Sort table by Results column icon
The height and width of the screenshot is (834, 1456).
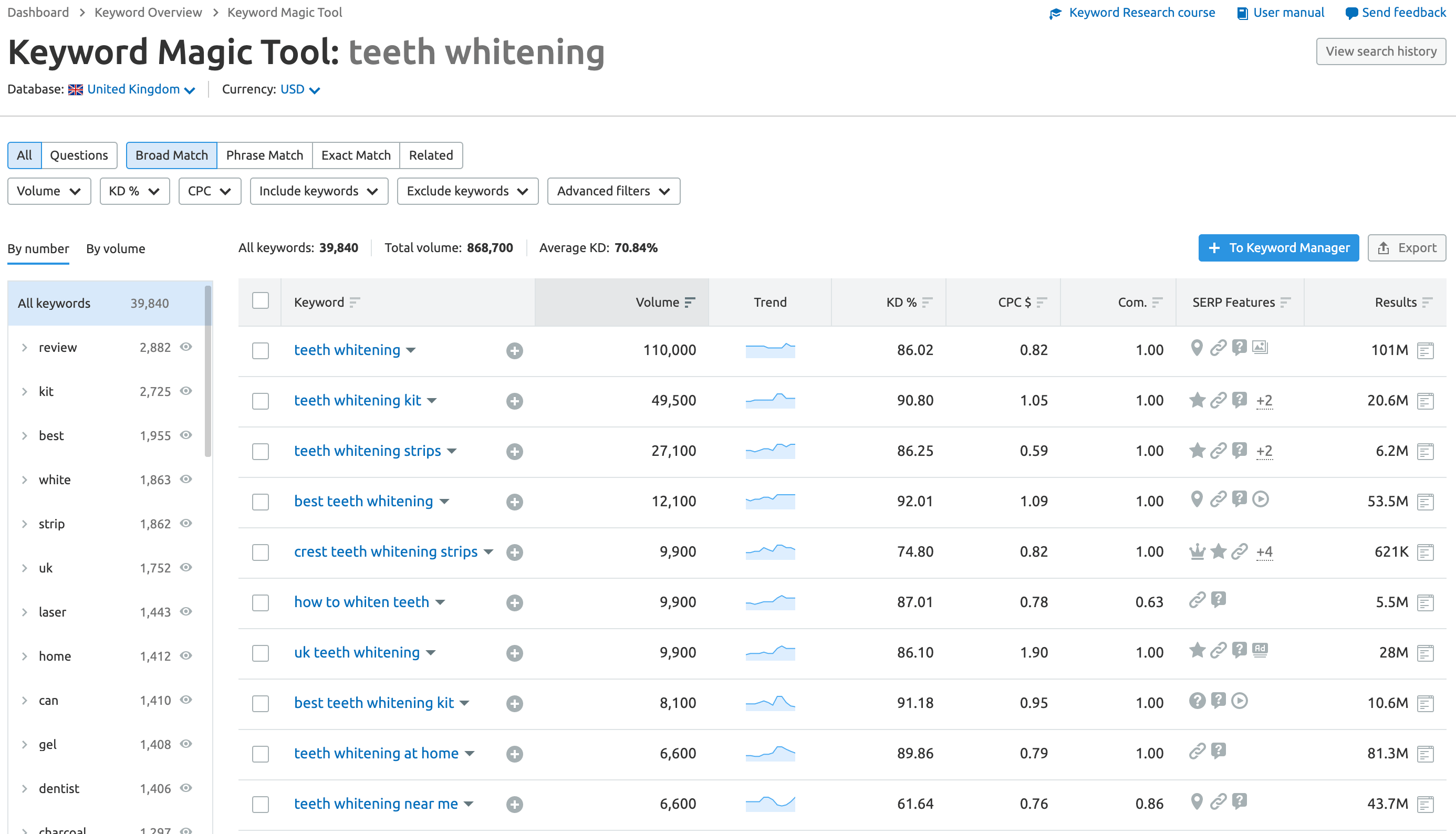tap(1427, 302)
